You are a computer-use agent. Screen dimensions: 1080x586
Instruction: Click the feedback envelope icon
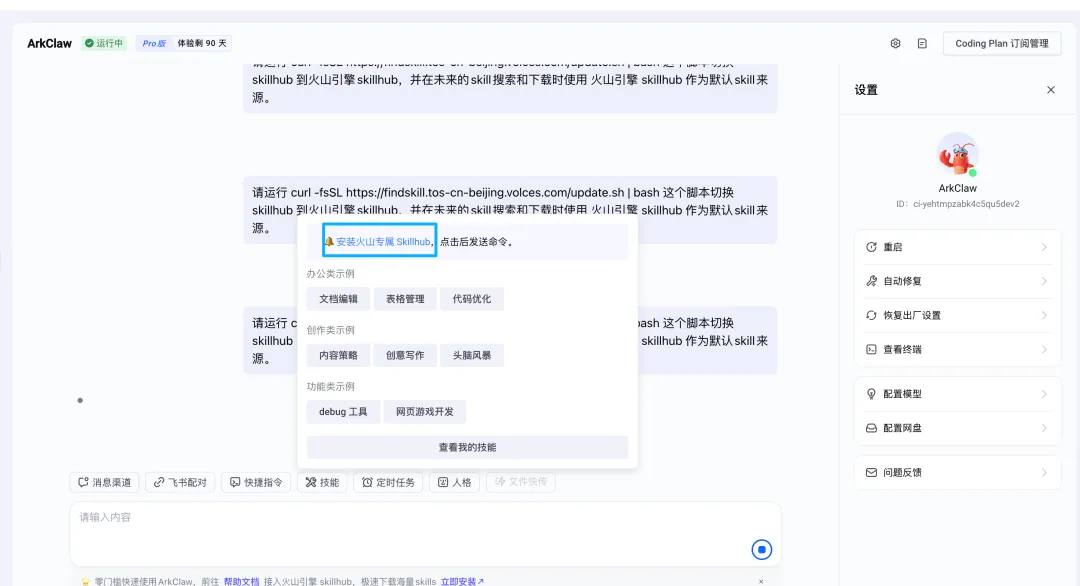[871, 472]
